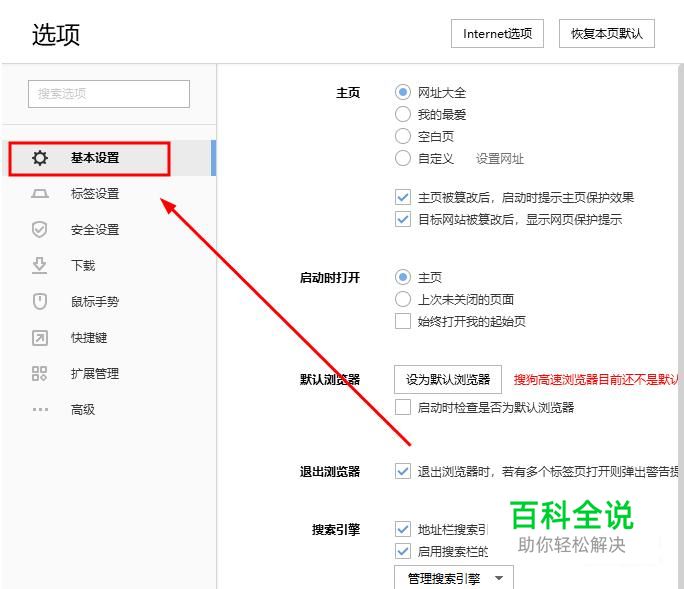Toggle 启用搜索栏 checkbox

point(403,551)
